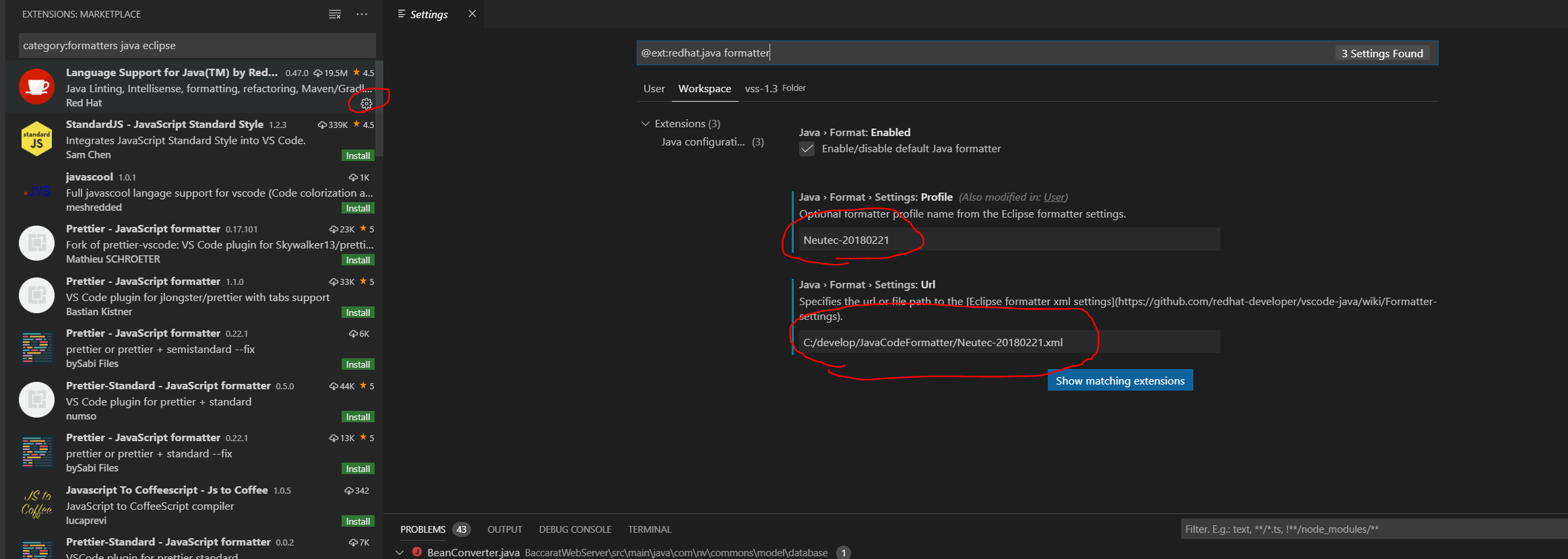This screenshot has width=1568, height=559.
Task: Click the Bastian Kistner Prettier extension icon
Action: (x=36, y=296)
